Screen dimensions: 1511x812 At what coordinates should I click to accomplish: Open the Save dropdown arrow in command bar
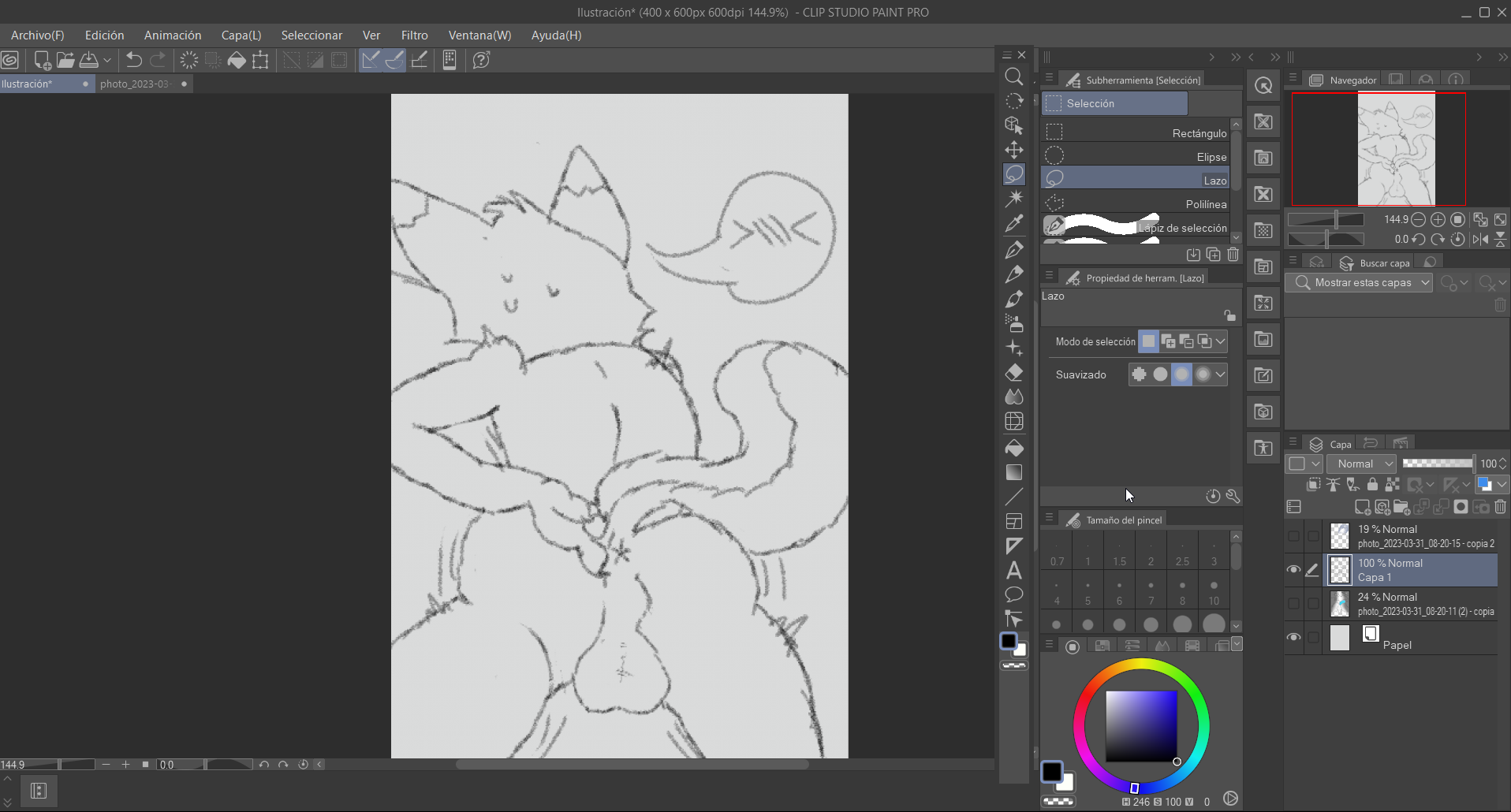[x=107, y=60]
